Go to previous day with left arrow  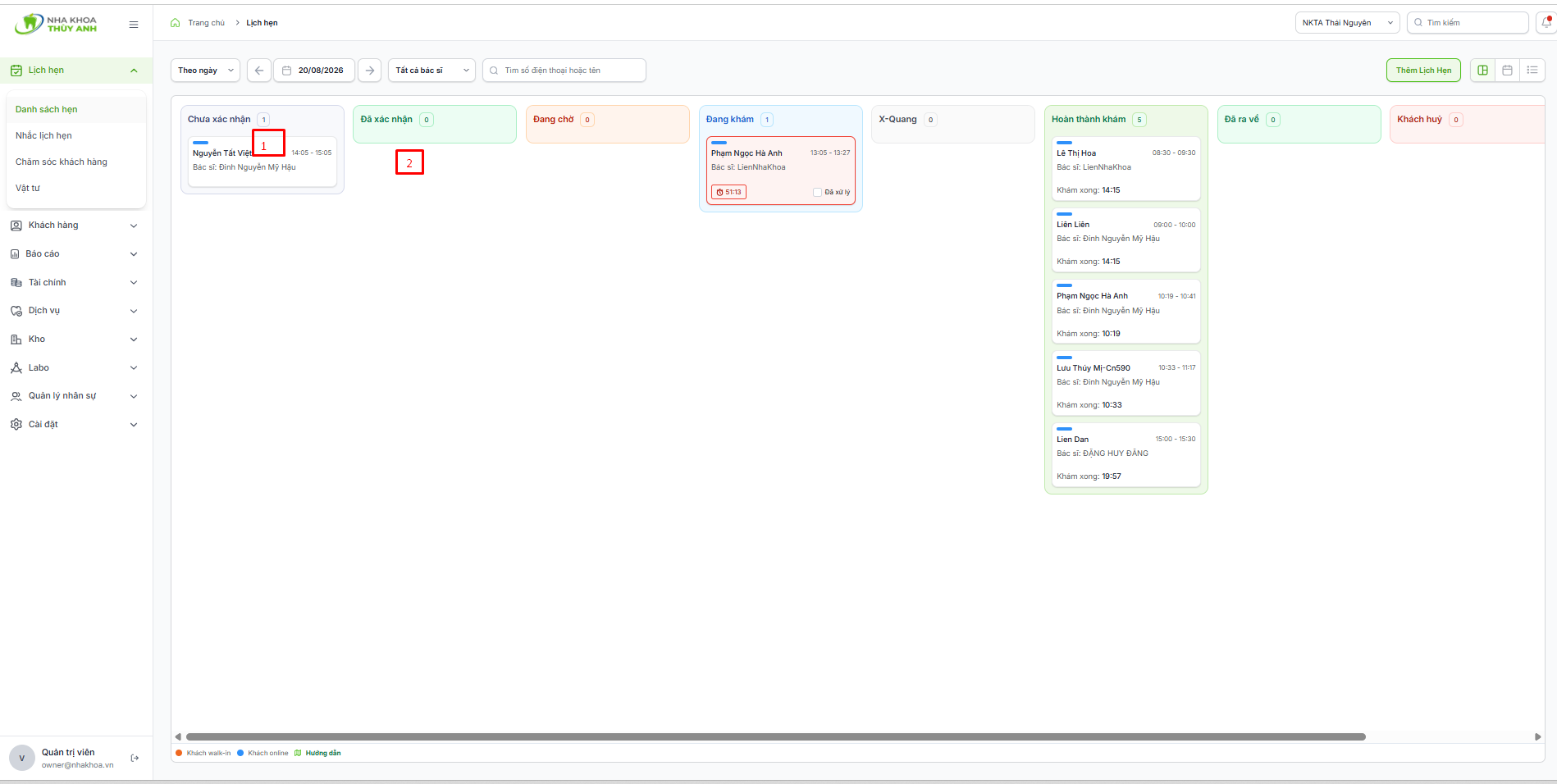pos(259,71)
